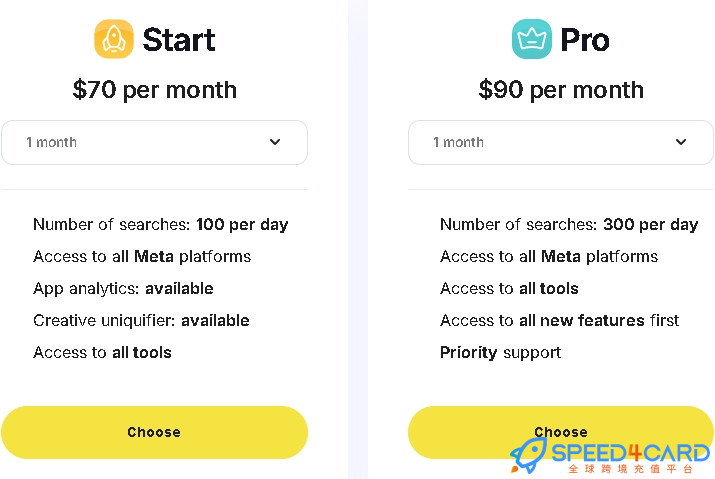Click the Pro plan heading
Screen dimensions: 715x479
tap(585, 40)
